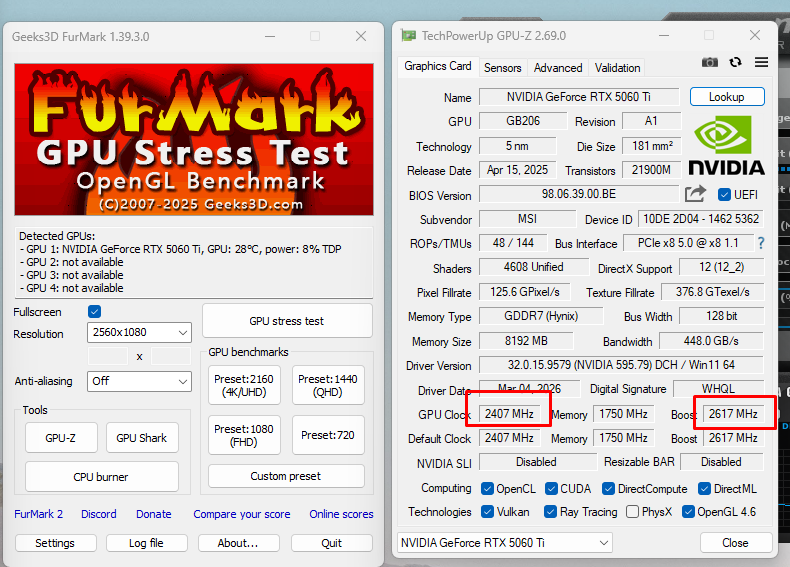Run the Preset:2160 (4K/UHD) benchmark
Image resolution: width=790 pixels, height=567 pixels.
244,386
